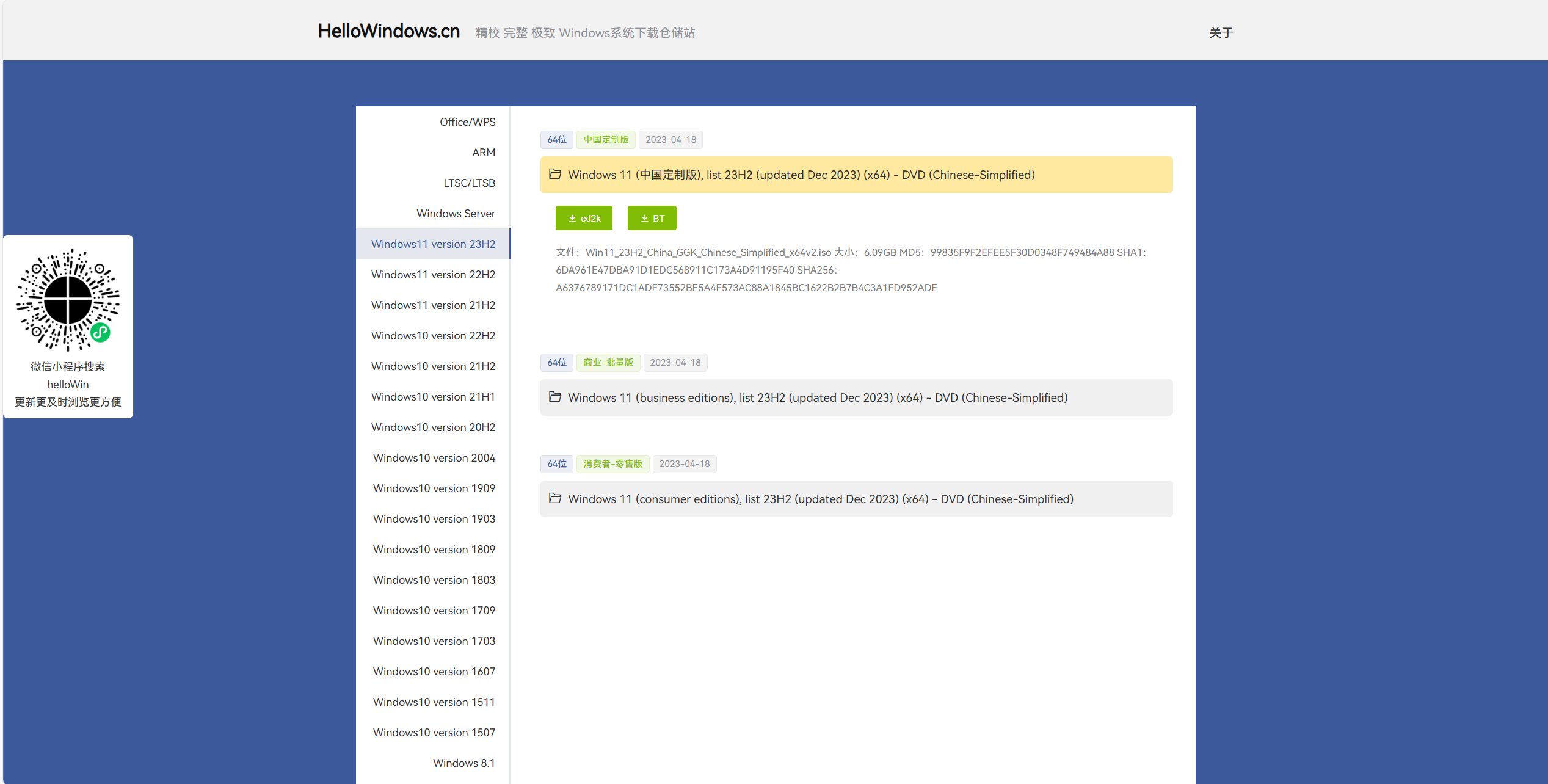Click the 消费者-零售版 green tag
This screenshot has height=784, width=1548.
tap(612, 464)
